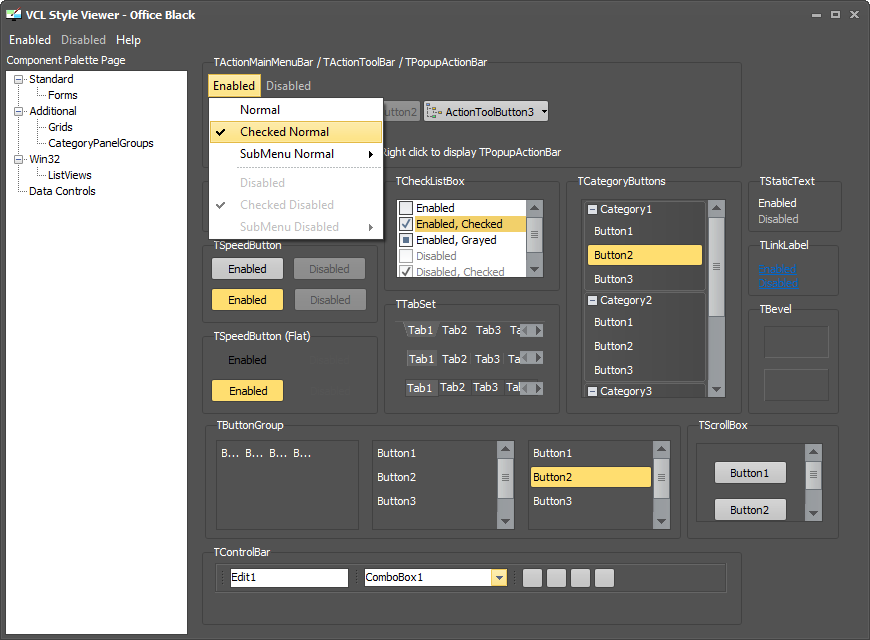Click the 'Checked Disabled' menu entry
This screenshot has width=870, height=640.
click(296, 205)
